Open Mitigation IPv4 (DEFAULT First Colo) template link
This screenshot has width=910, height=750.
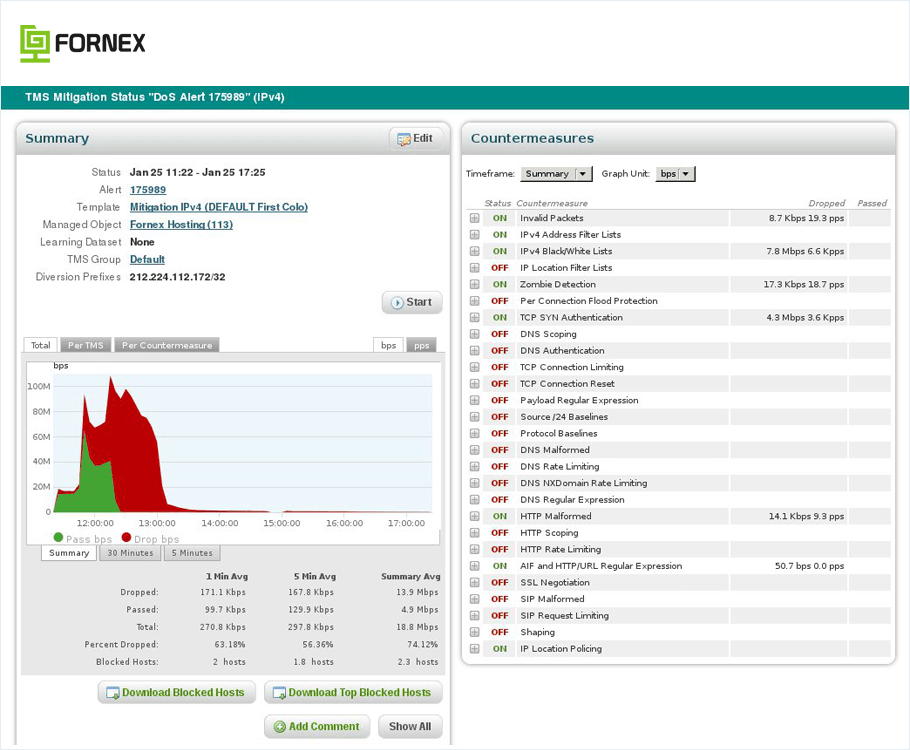(219, 207)
